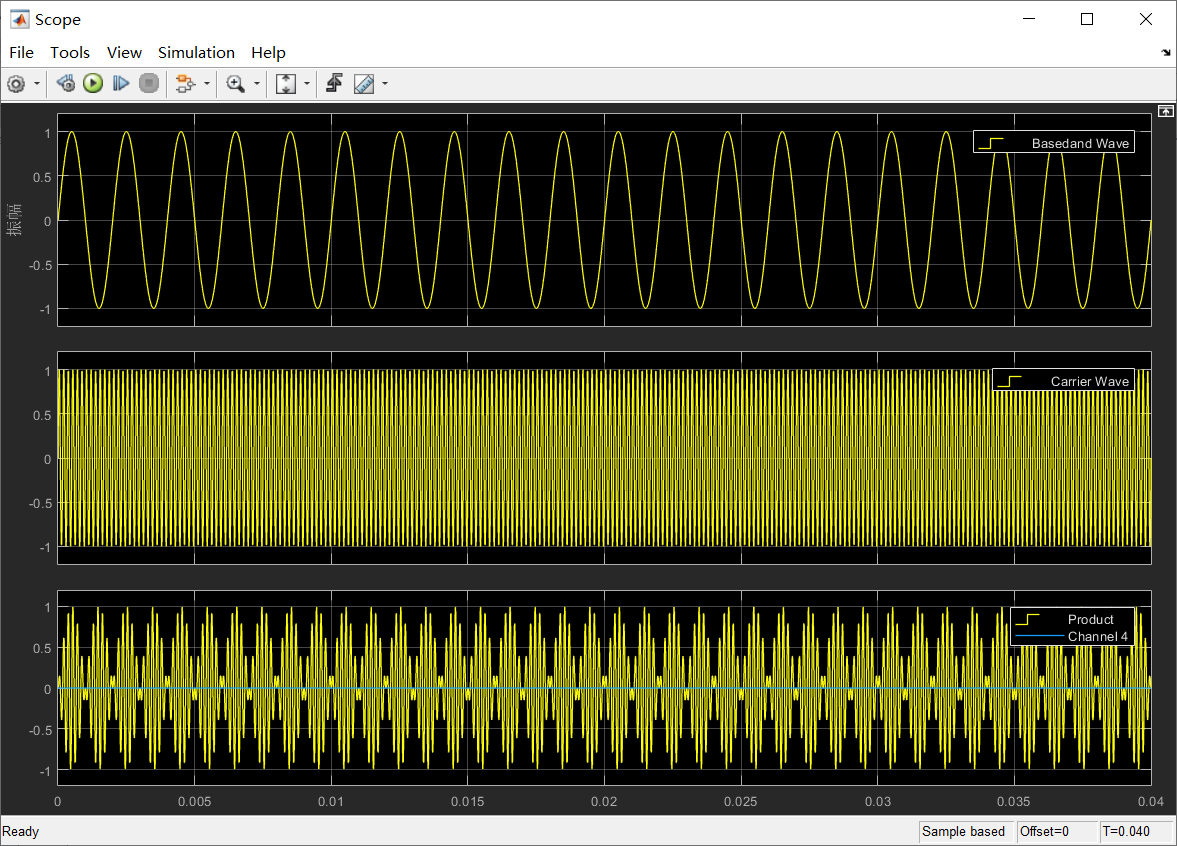
Task: Close the Scope window
Action: tap(1145, 20)
